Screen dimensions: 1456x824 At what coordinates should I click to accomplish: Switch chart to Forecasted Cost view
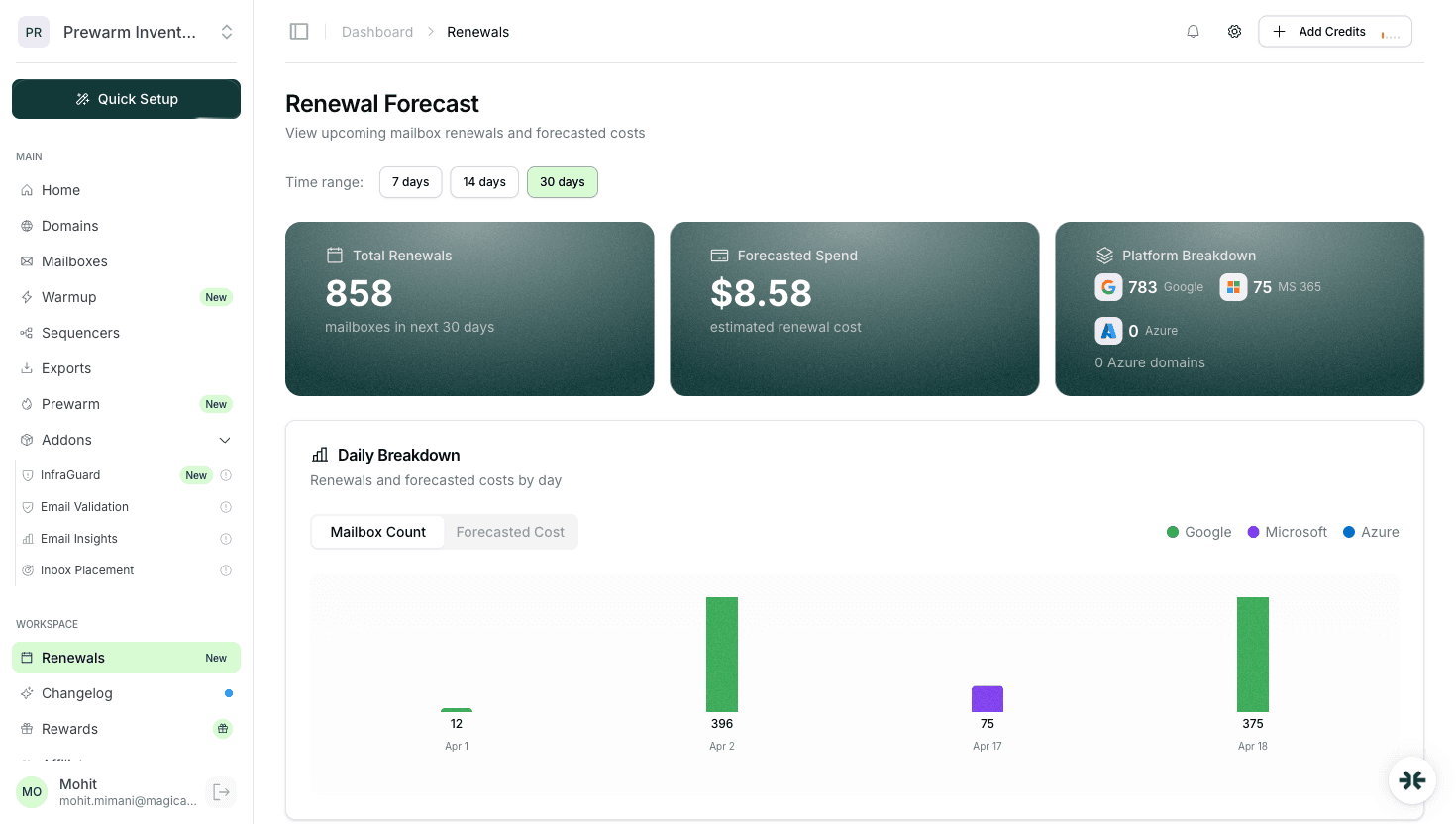tap(509, 532)
